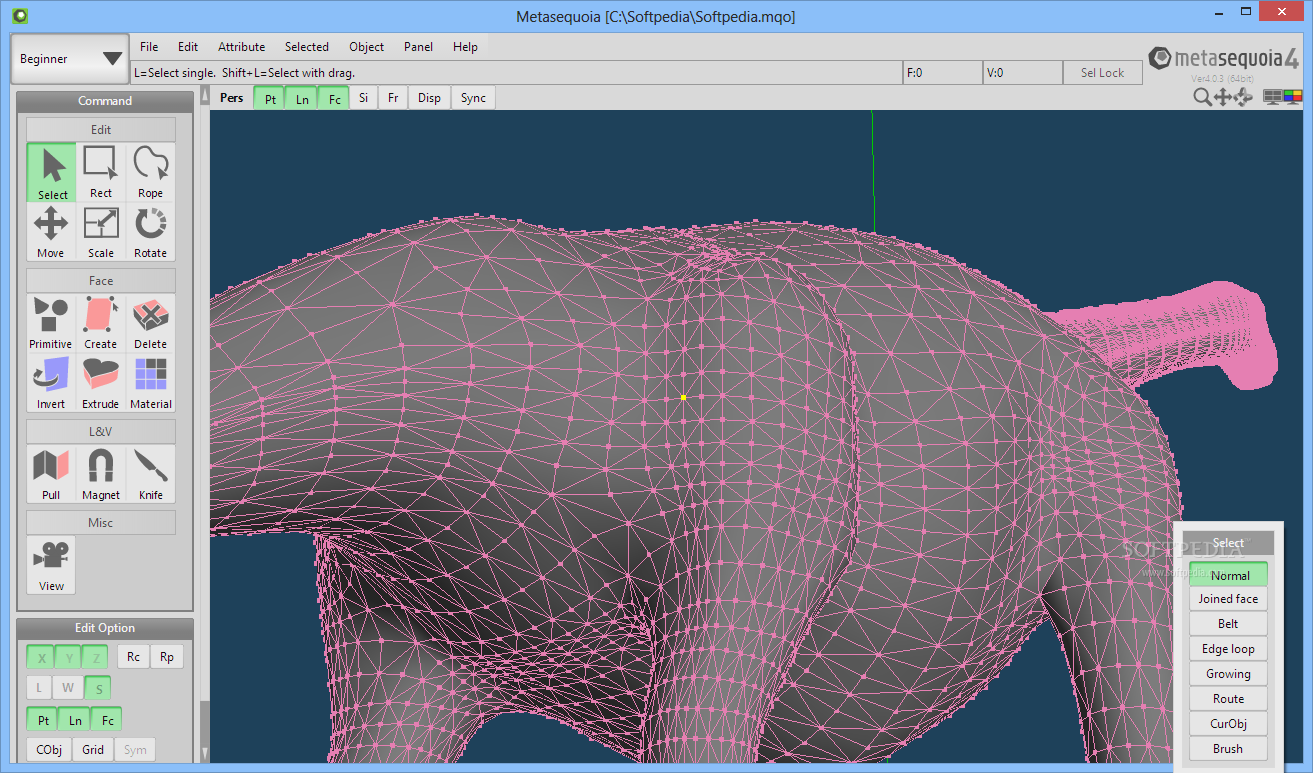The height and width of the screenshot is (773, 1313).
Task: Expand the Disp display options
Action: 429,98
